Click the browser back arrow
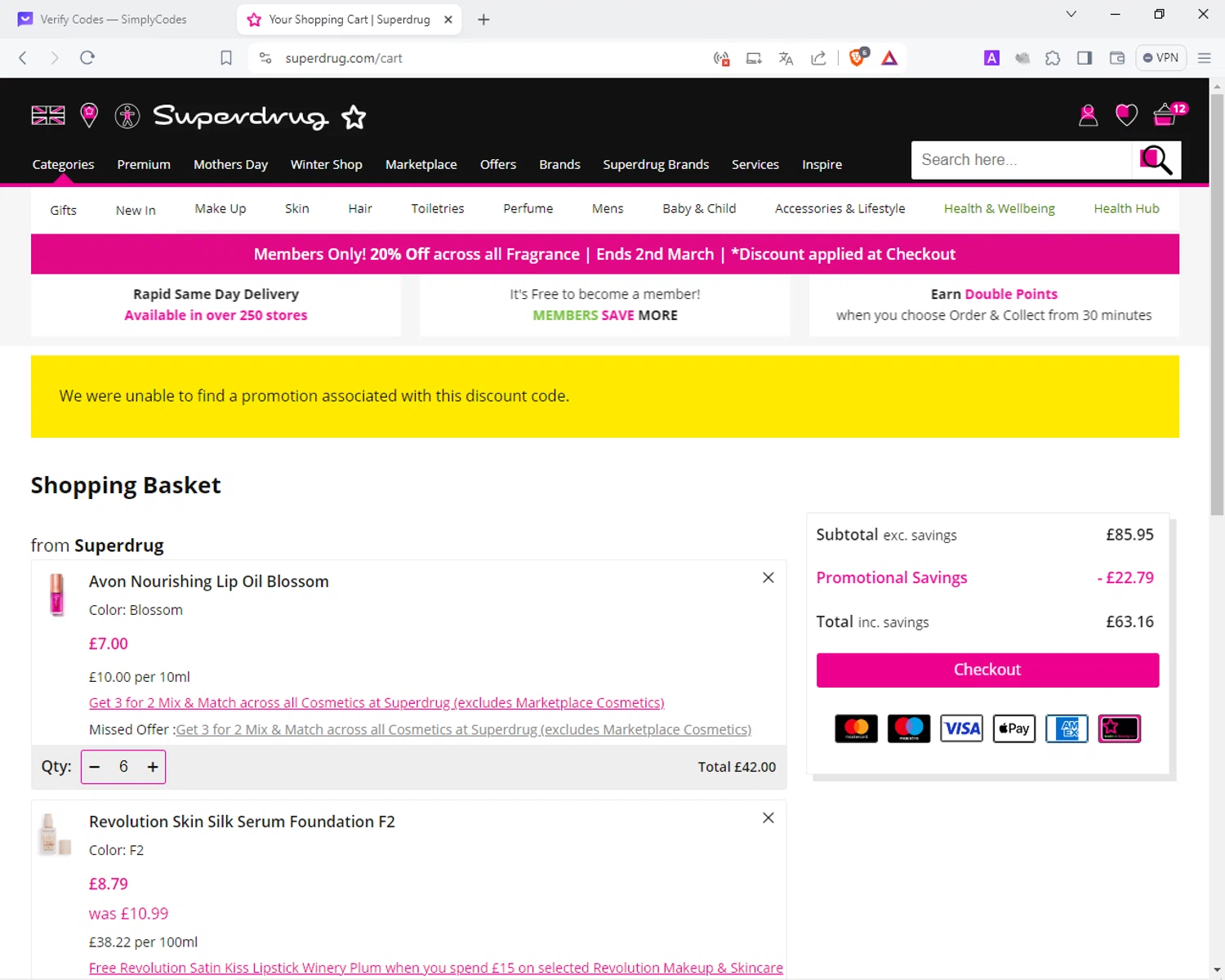The width and height of the screenshot is (1225, 980). click(23, 58)
